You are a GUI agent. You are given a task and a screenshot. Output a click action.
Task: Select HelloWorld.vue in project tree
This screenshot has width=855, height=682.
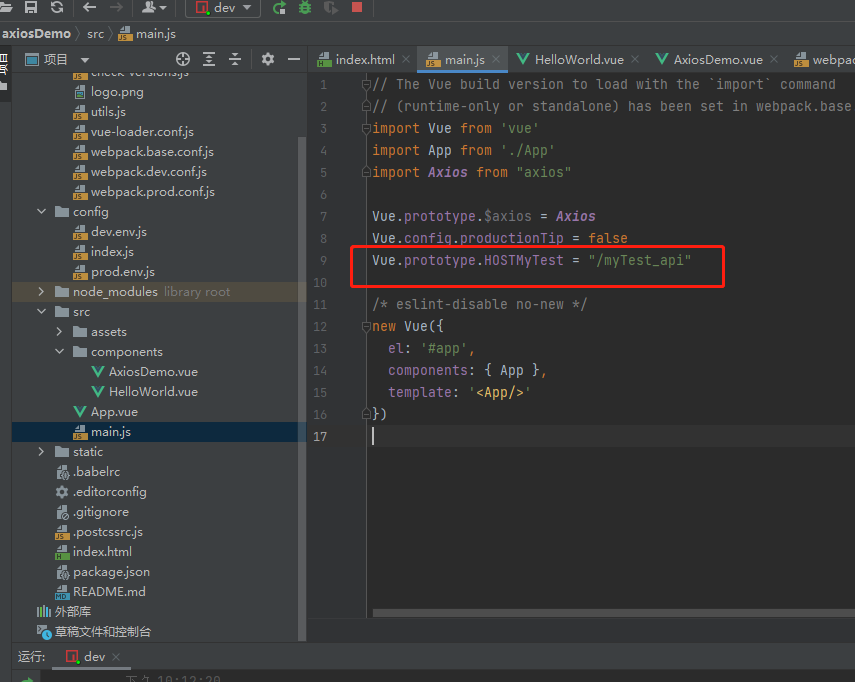[x=155, y=391]
